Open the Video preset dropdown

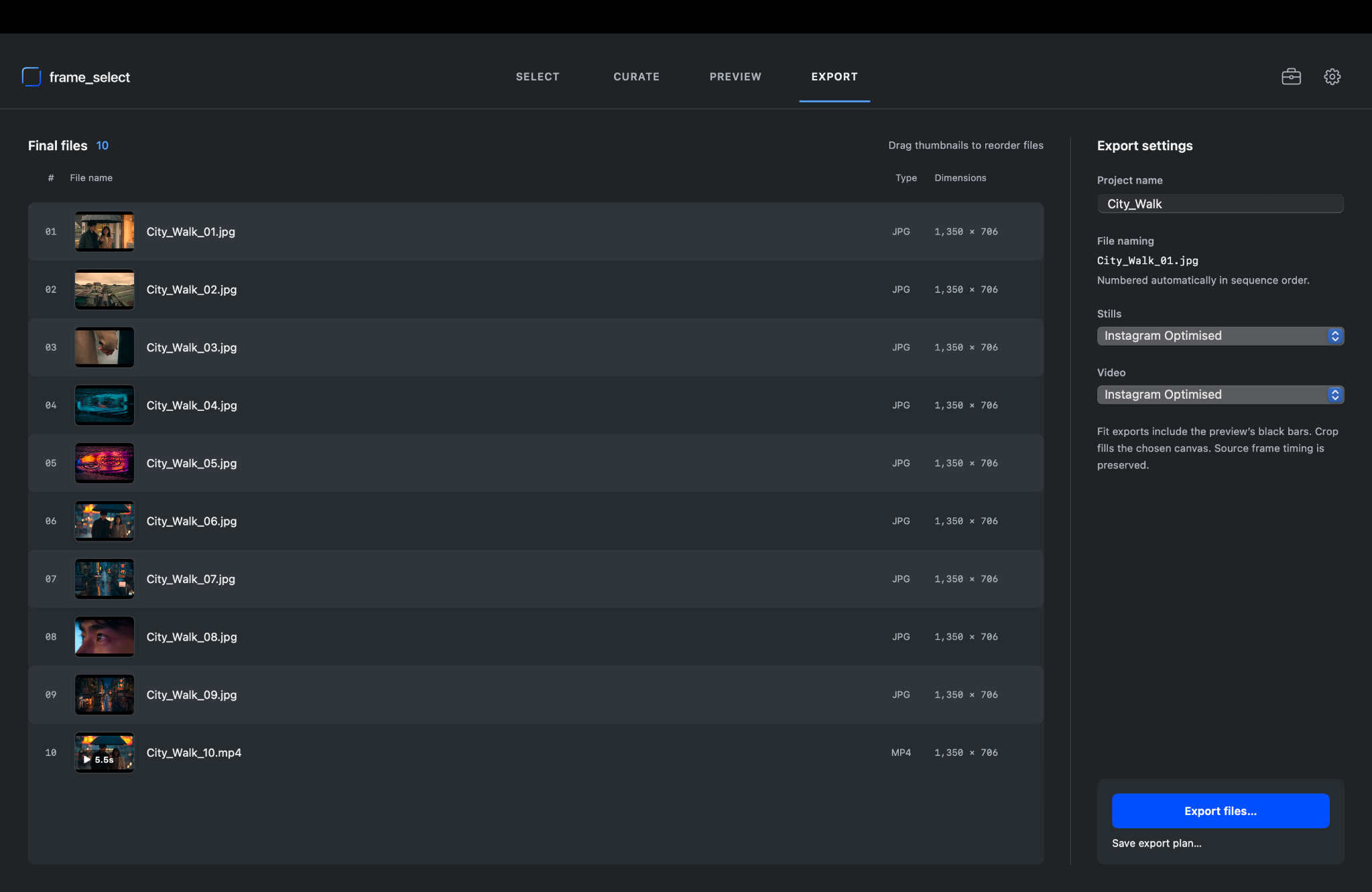1220,395
